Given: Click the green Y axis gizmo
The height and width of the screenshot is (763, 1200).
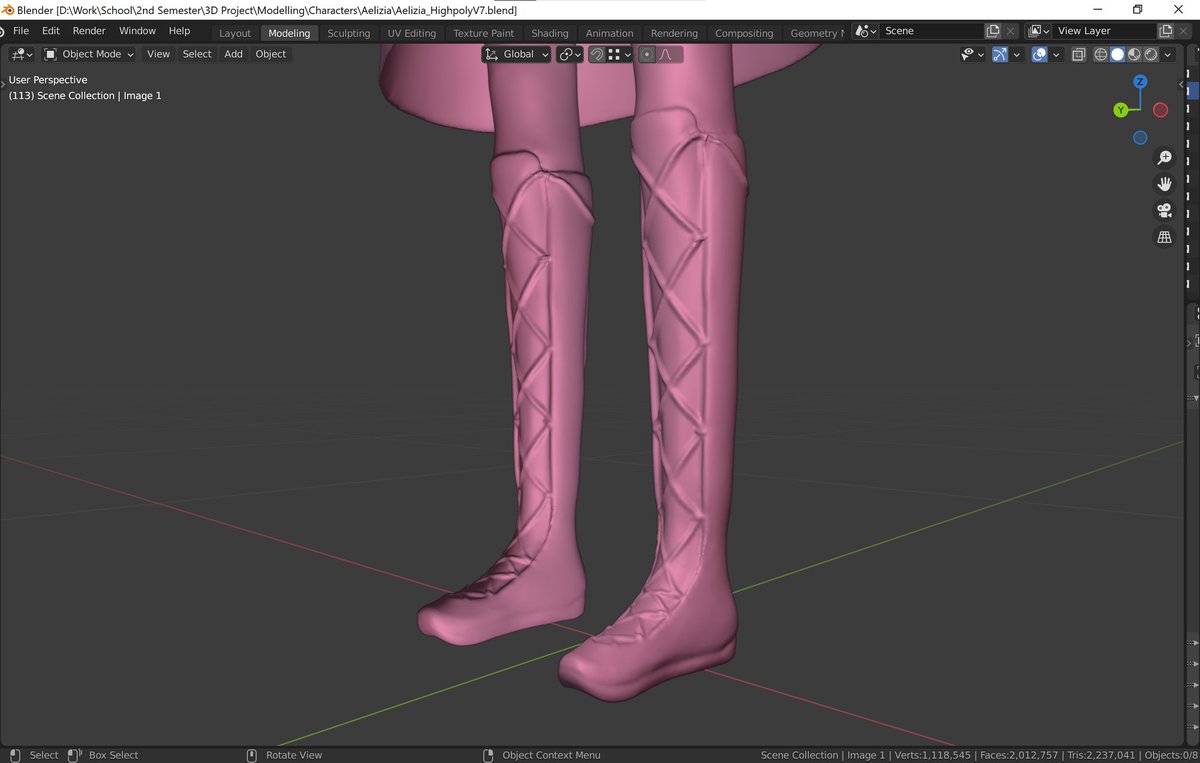Looking at the screenshot, I should pyautogui.click(x=1121, y=110).
